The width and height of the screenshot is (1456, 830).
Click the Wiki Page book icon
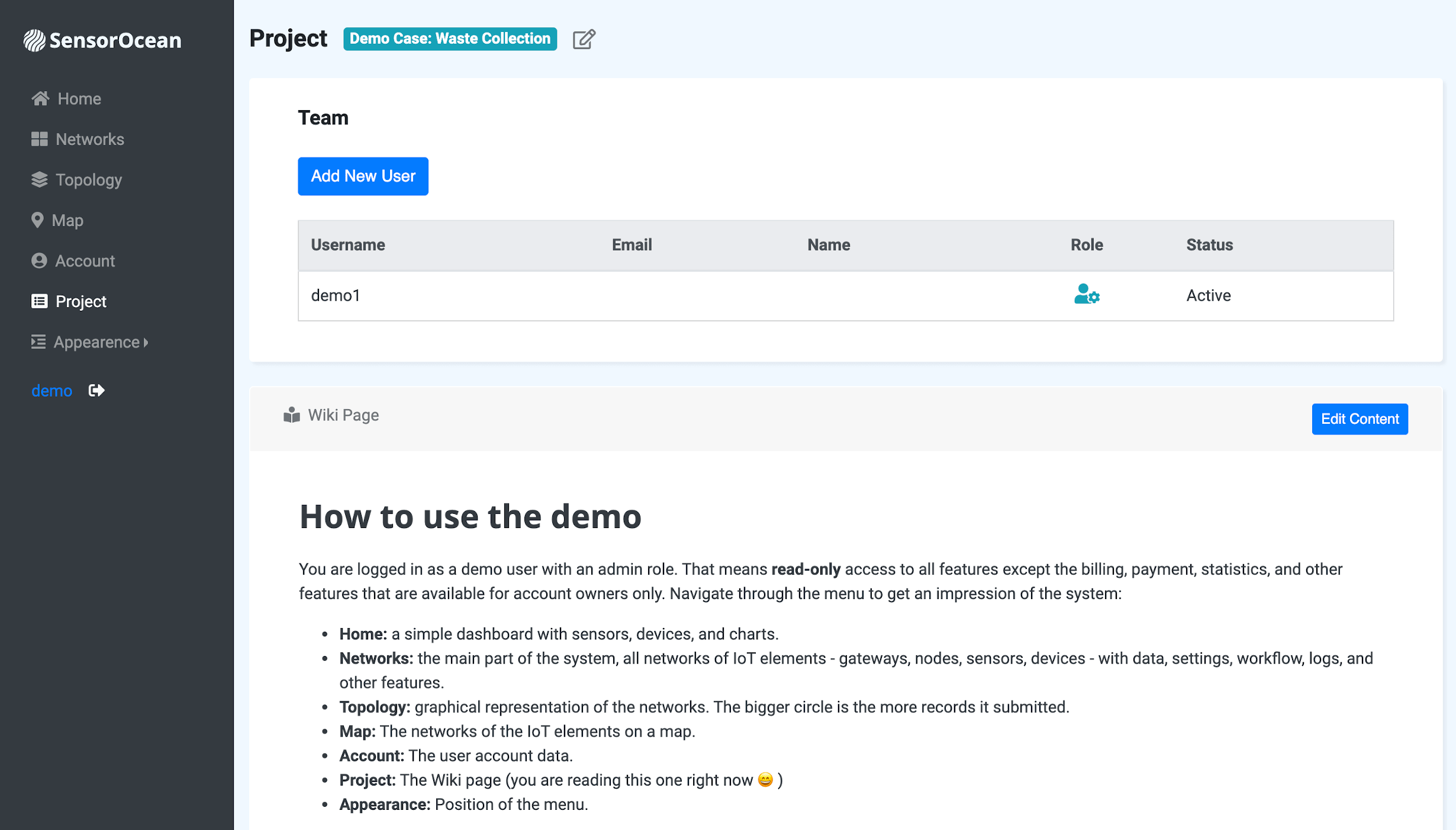coord(291,415)
